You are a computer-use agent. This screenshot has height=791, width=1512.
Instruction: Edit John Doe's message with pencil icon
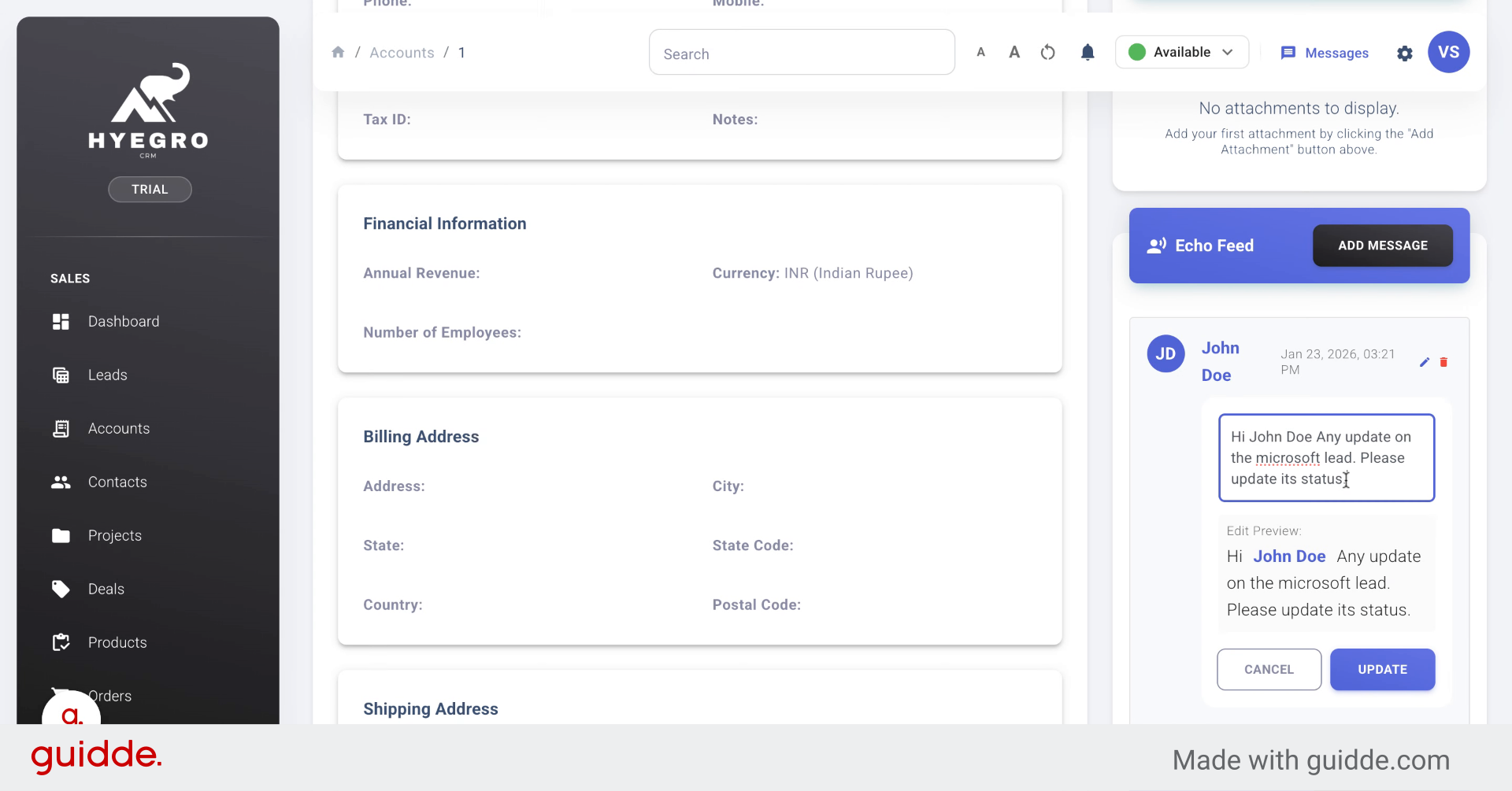(1424, 362)
